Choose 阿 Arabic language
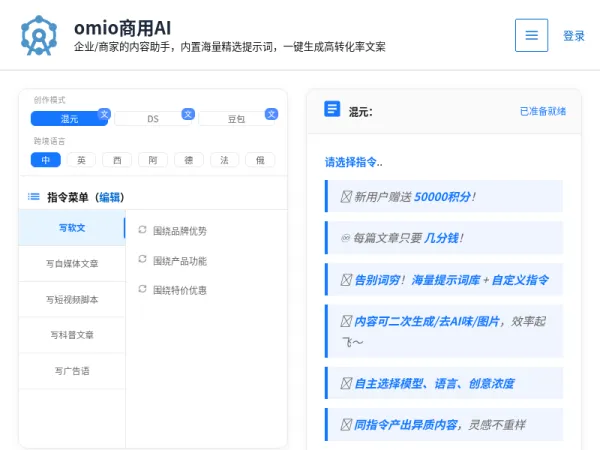600x450 pixels. tap(153, 160)
